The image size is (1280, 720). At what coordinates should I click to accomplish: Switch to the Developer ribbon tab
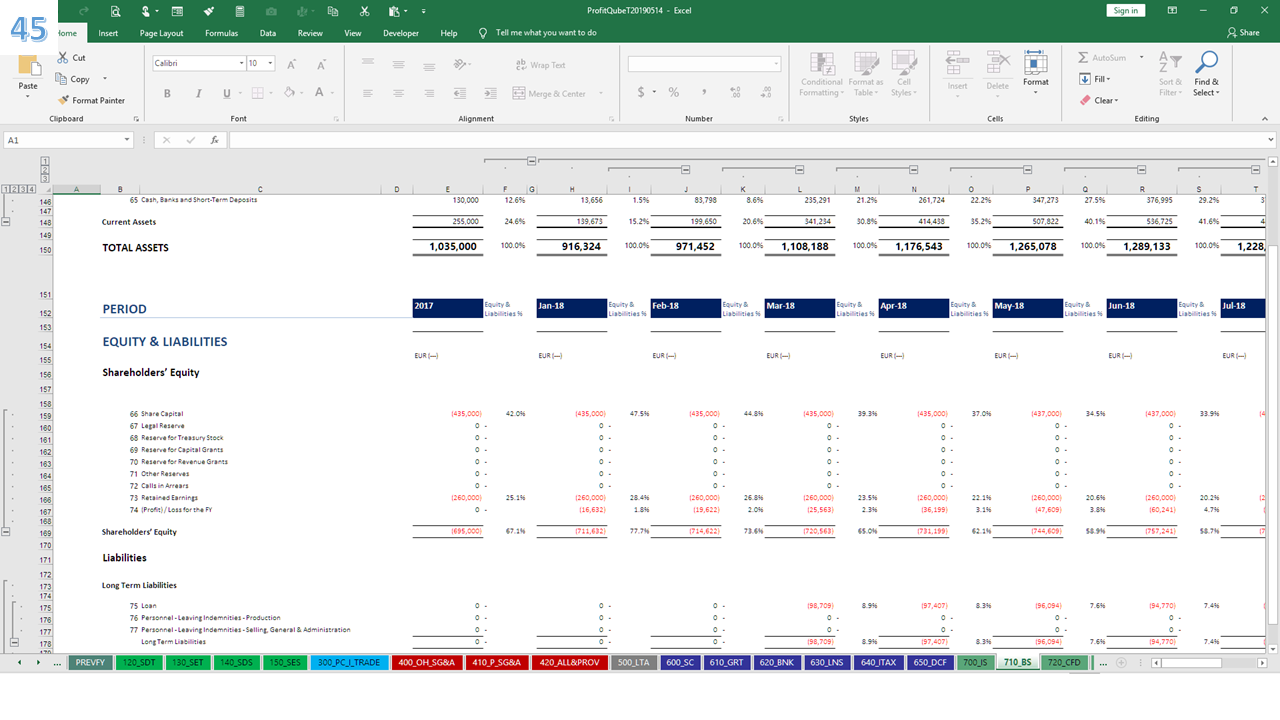click(401, 33)
